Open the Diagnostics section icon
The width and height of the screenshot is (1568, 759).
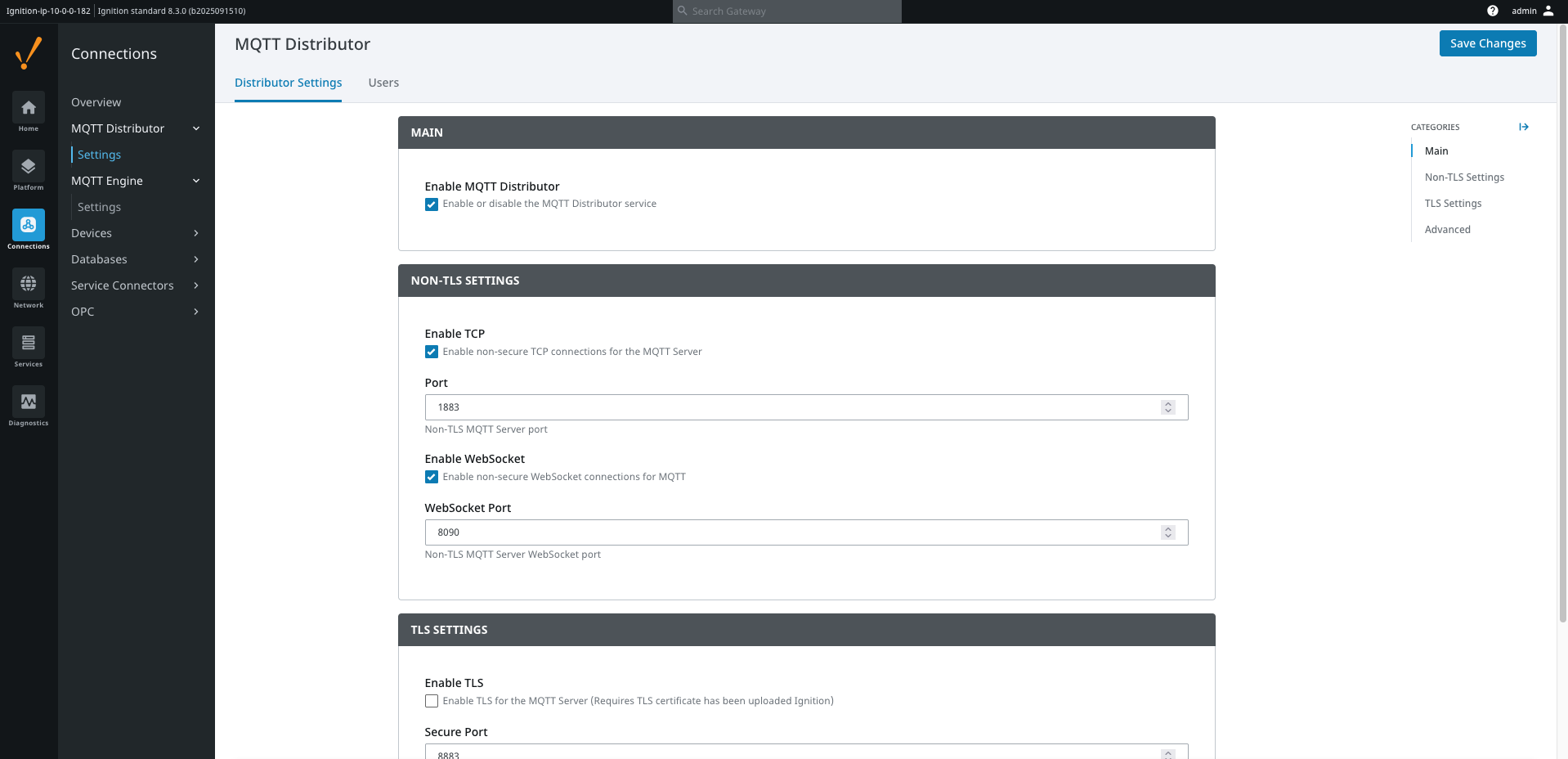tap(29, 402)
